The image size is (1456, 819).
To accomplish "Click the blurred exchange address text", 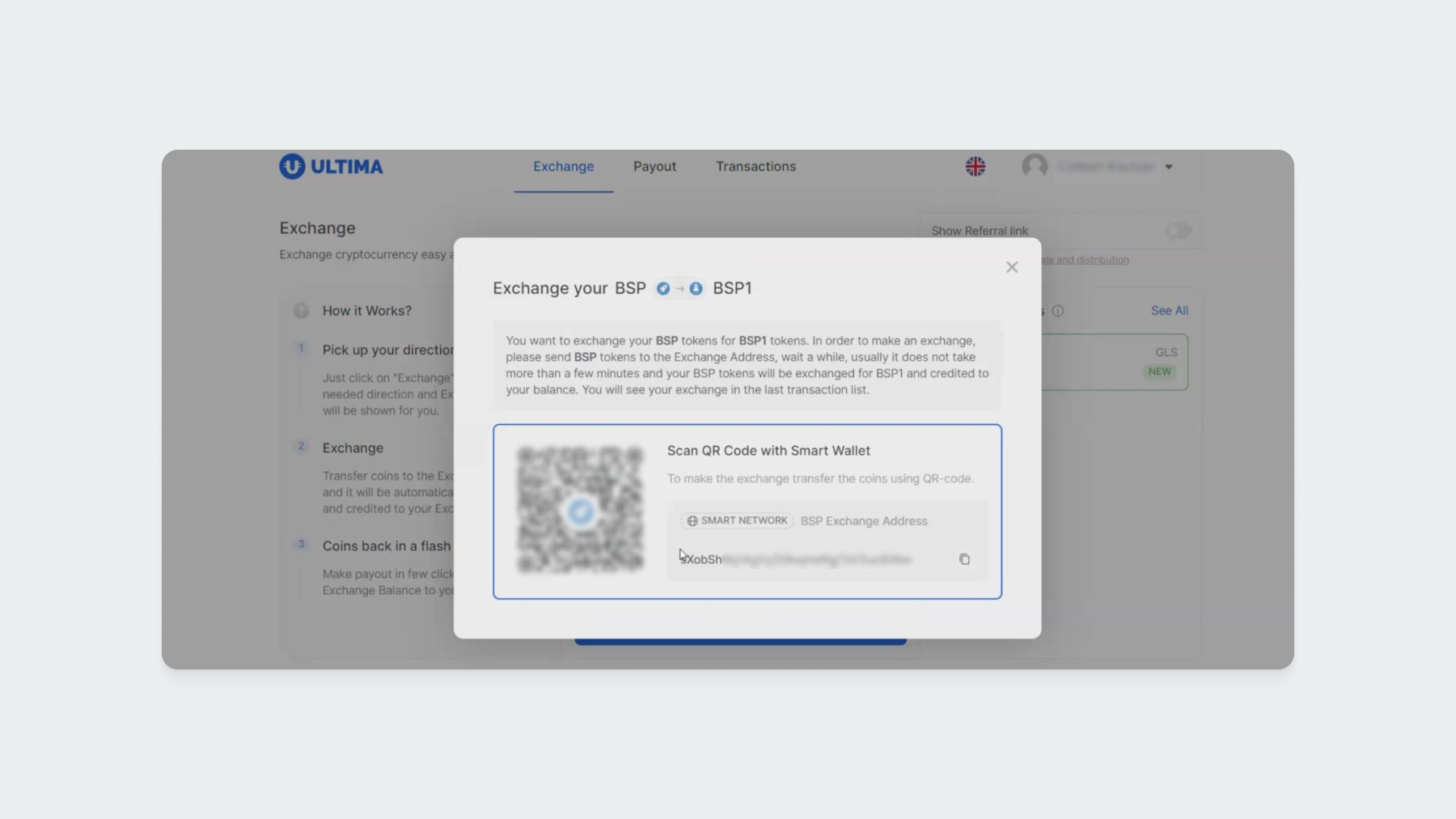I will [x=815, y=559].
